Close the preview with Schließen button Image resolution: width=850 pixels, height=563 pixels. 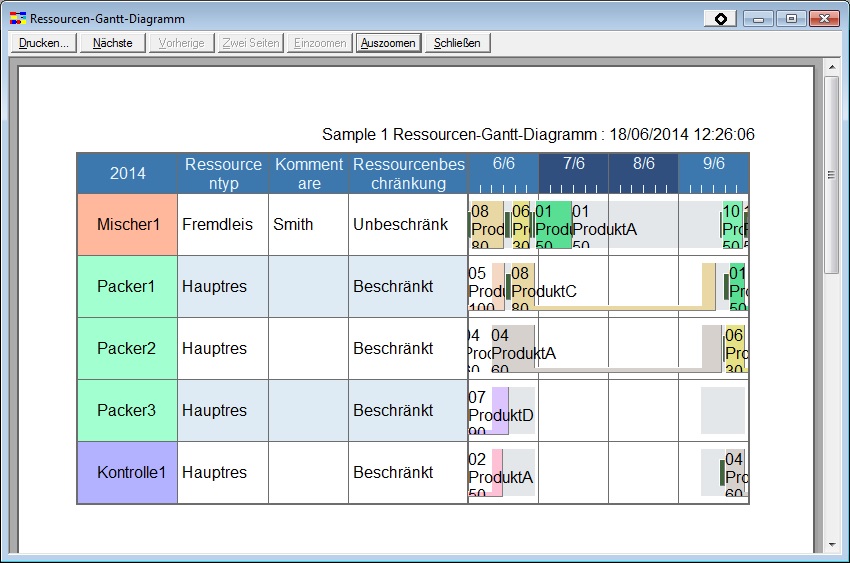[x=457, y=43]
